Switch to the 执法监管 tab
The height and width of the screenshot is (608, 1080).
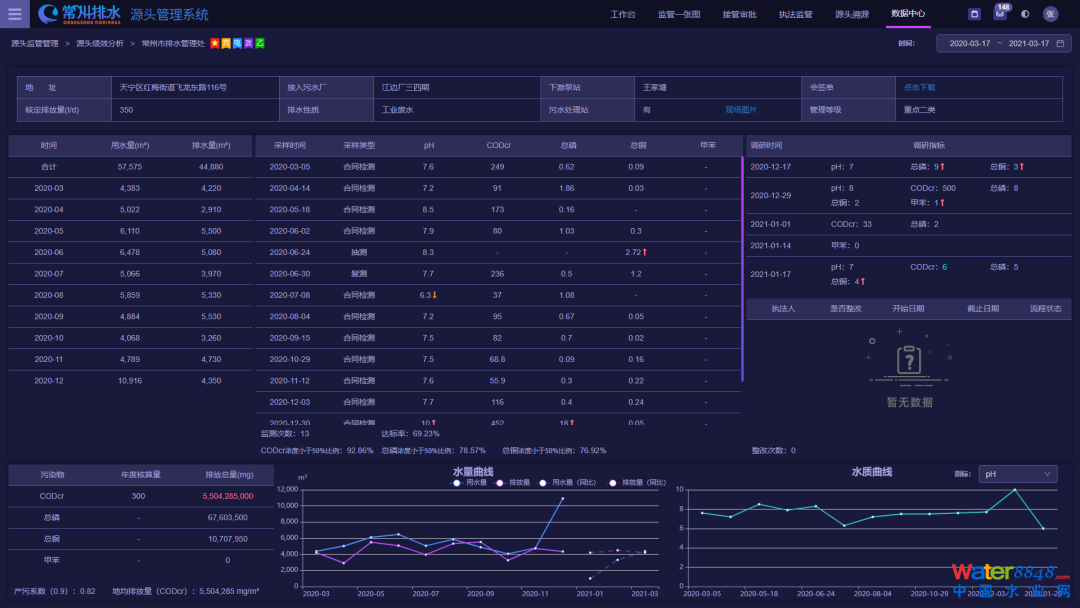(x=795, y=14)
